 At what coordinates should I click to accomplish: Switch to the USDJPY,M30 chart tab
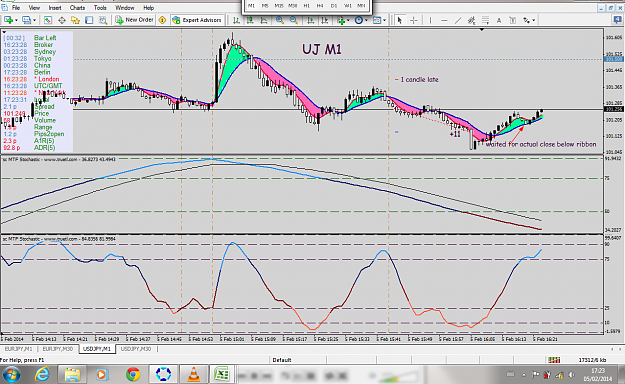point(136,349)
